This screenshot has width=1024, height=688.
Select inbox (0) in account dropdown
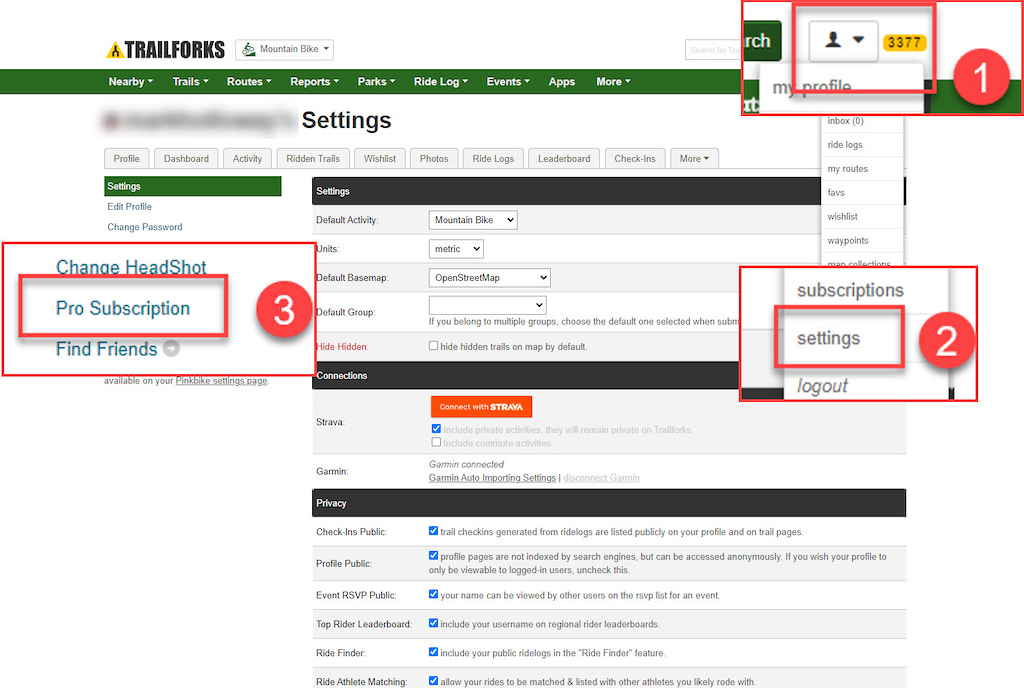pyautogui.click(x=861, y=121)
